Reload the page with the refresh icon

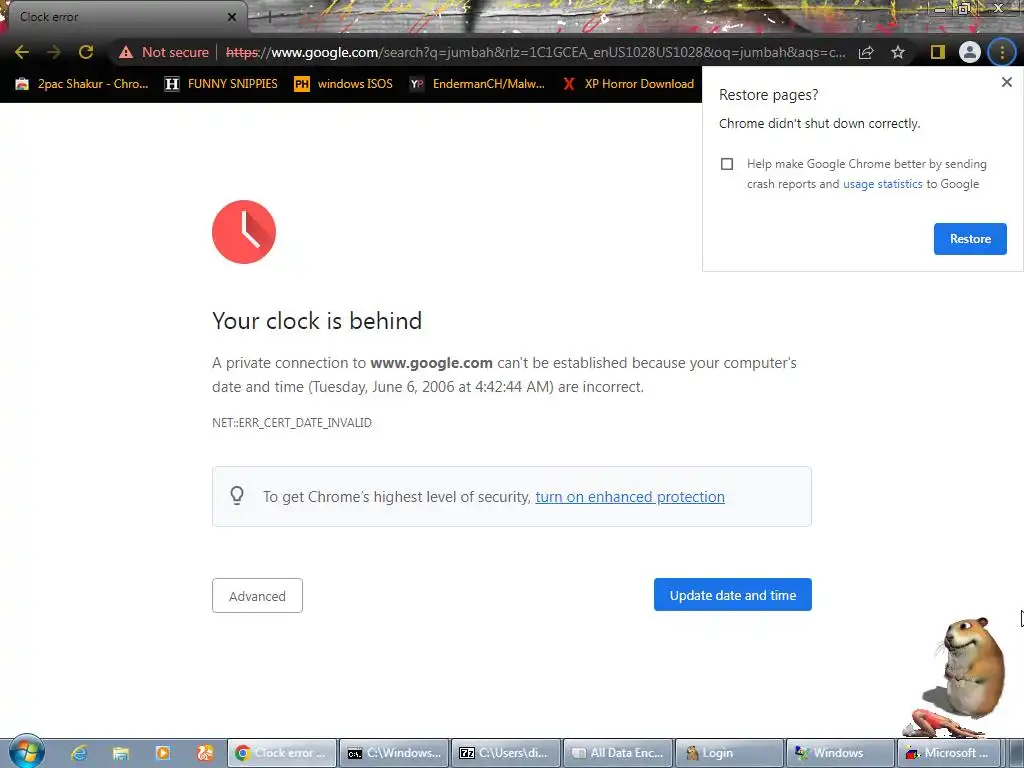pos(86,52)
